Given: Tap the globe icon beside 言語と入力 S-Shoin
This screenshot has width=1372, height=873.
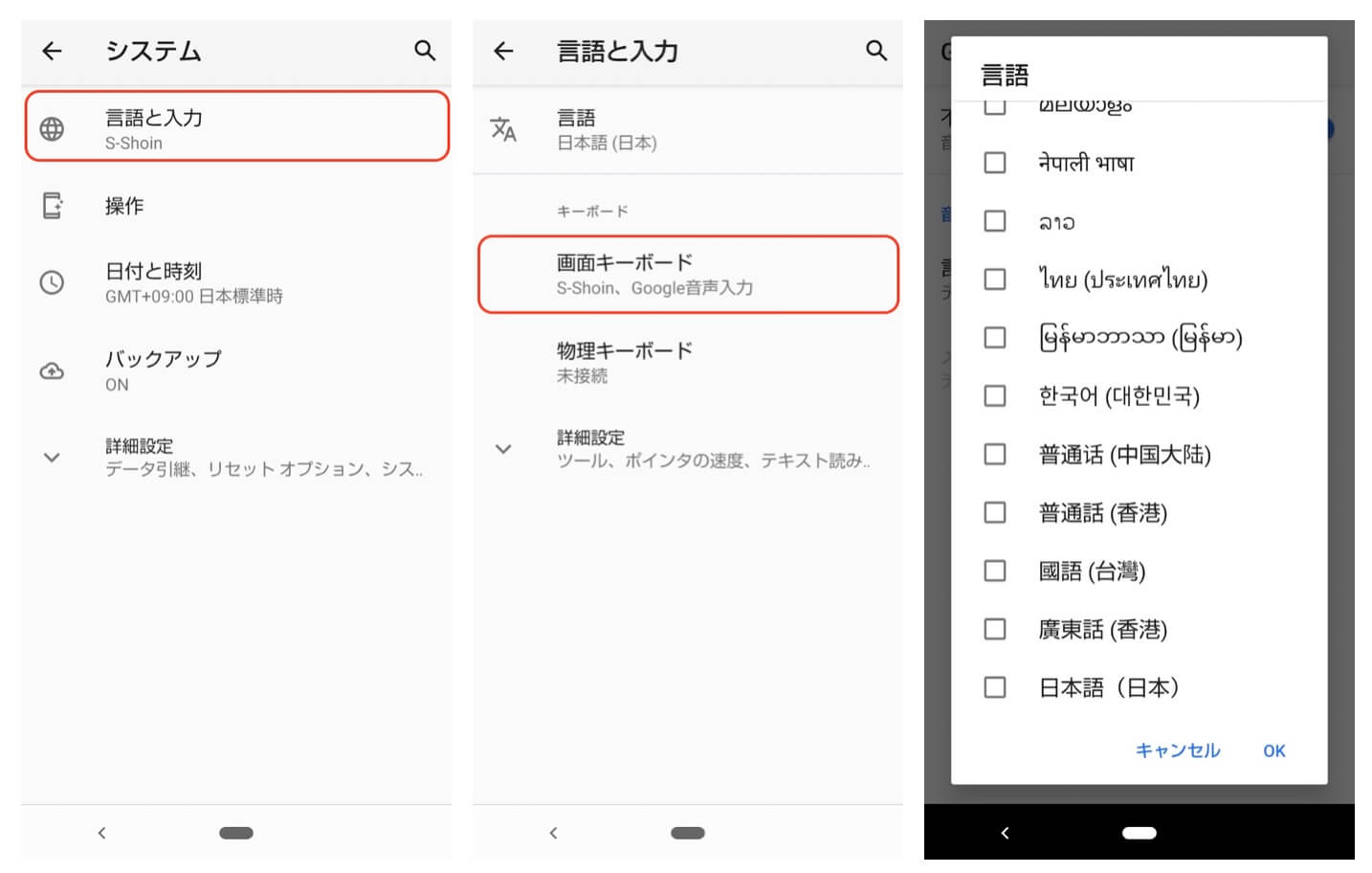Looking at the screenshot, I should coord(52,128).
